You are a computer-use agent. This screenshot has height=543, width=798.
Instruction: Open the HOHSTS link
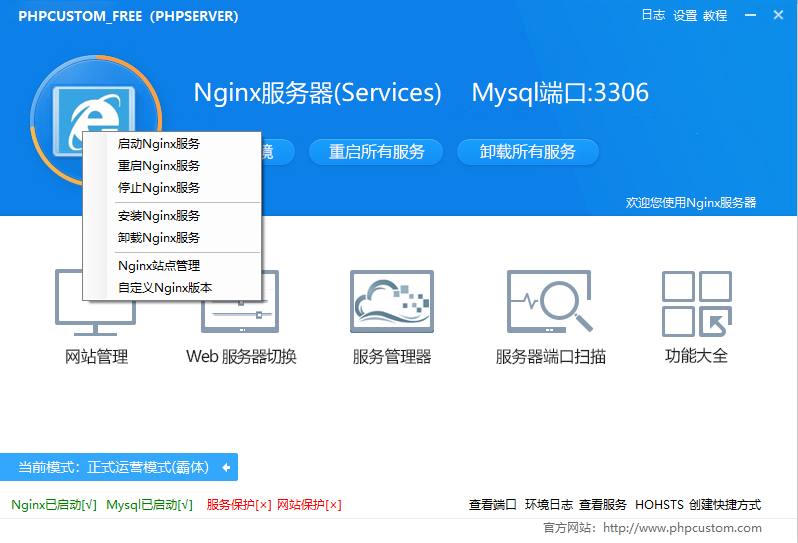click(659, 505)
